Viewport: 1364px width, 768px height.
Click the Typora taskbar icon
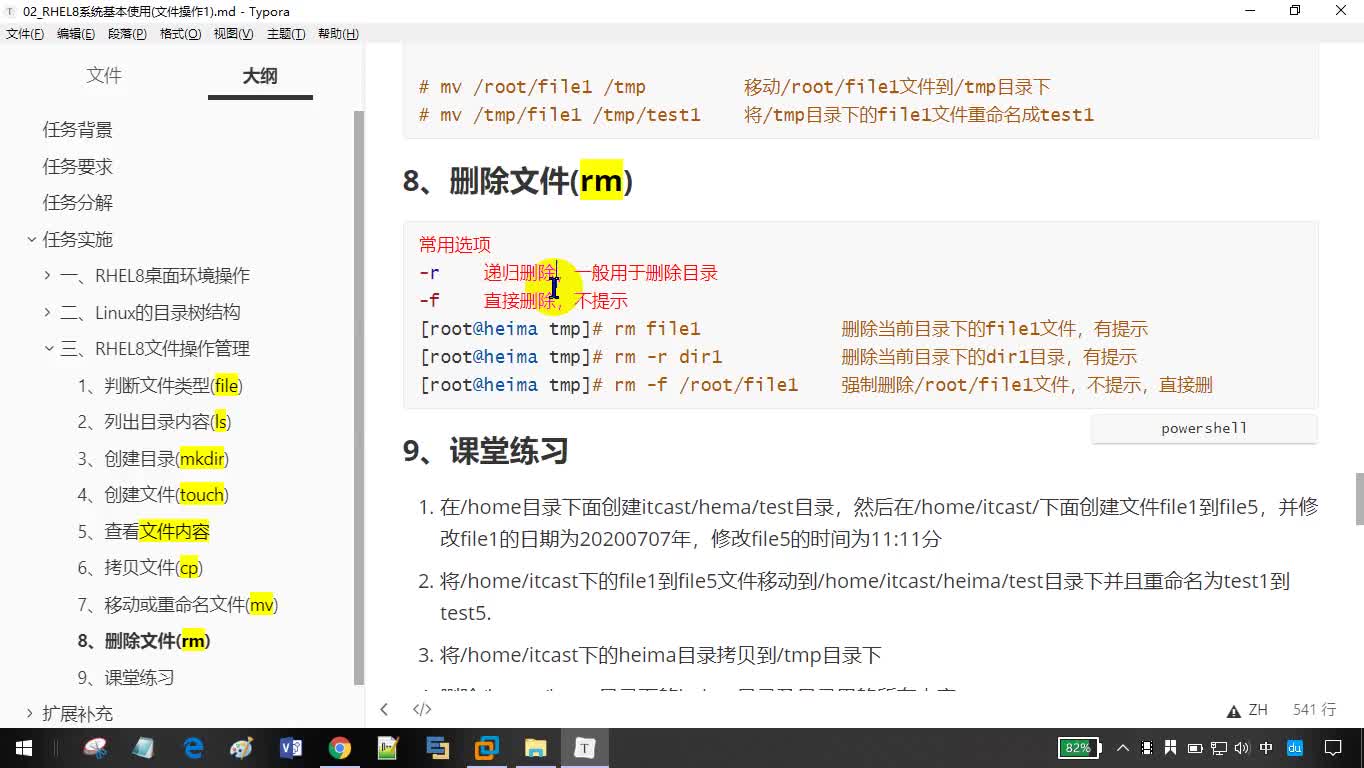tap(585, 748)
